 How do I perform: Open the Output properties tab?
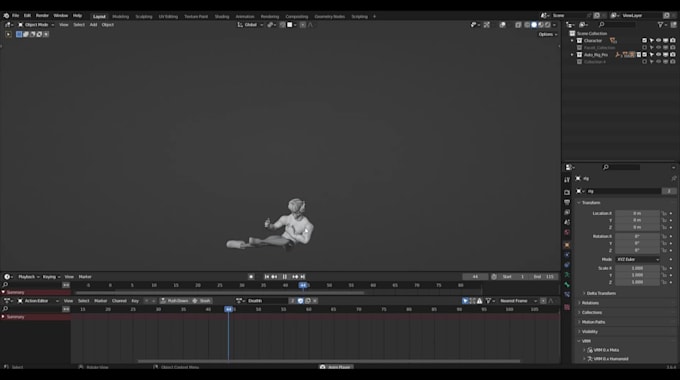tap(567, 202)
